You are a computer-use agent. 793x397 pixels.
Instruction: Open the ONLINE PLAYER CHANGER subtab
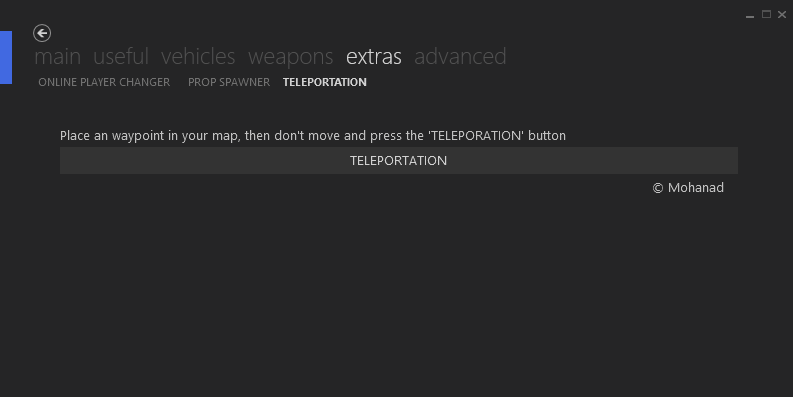(104, 82)
